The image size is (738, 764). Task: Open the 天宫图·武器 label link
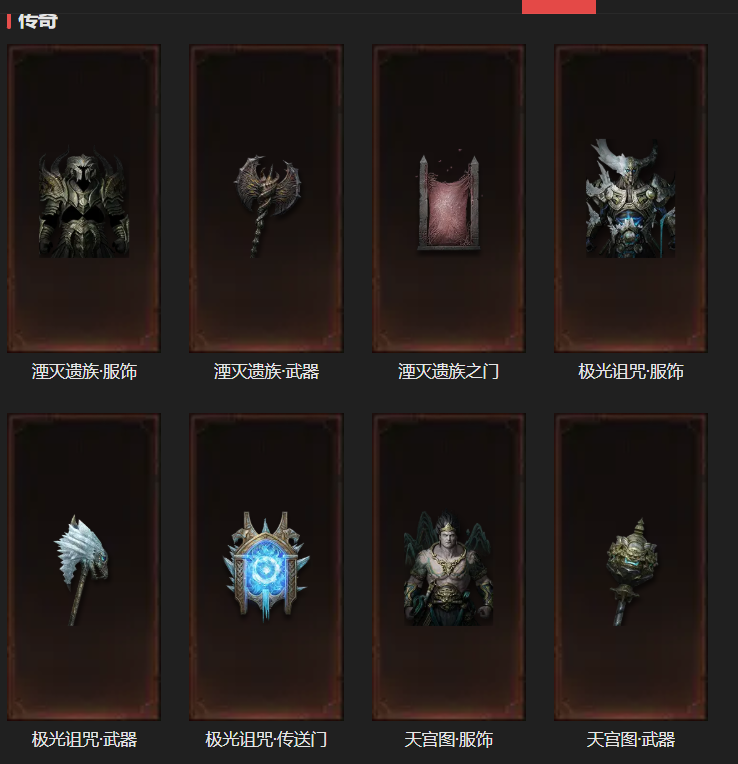(x=631, y=740)
